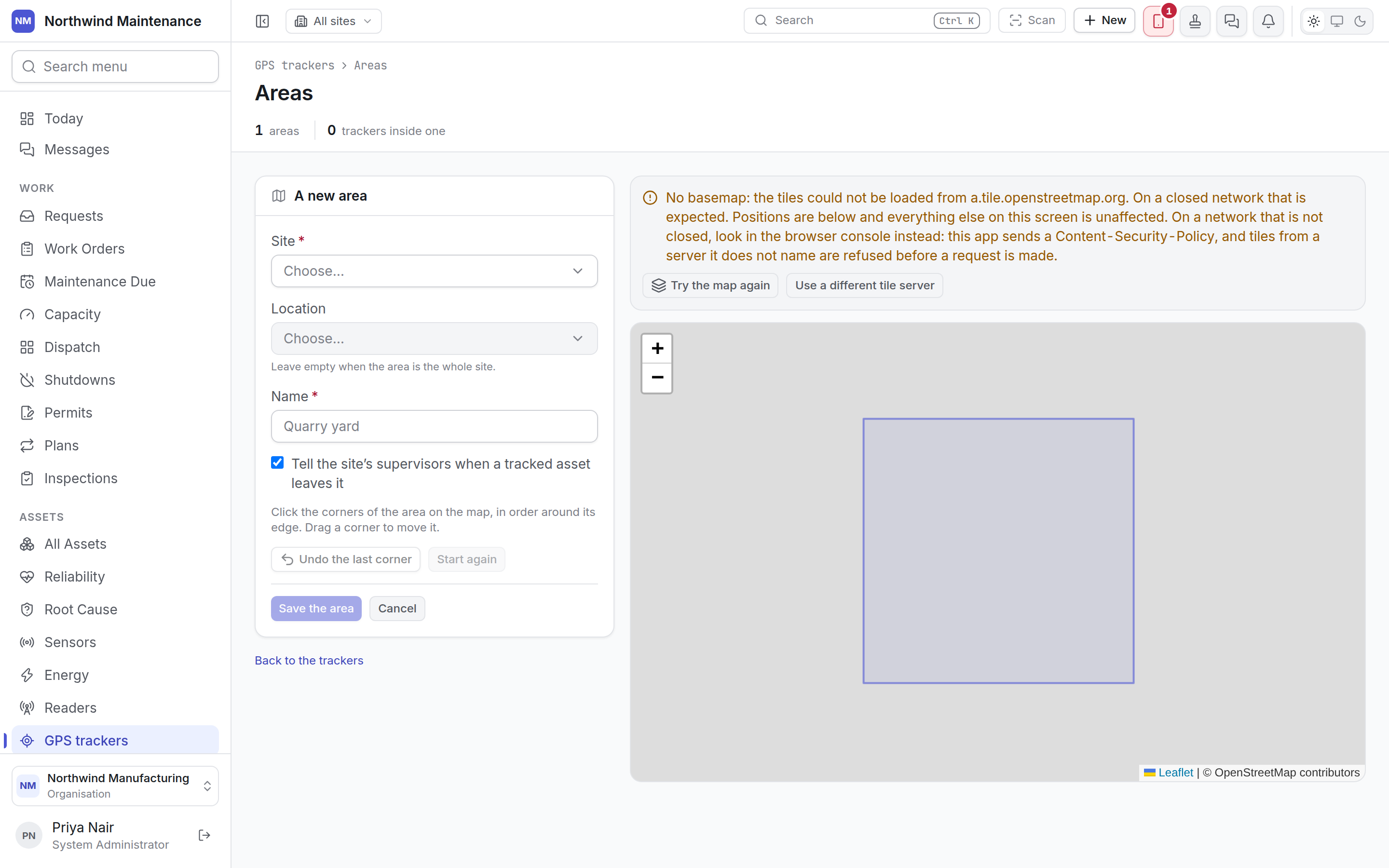Collapse the sidebar panel icon
The image size is (1389, 868).
point(262,21)
